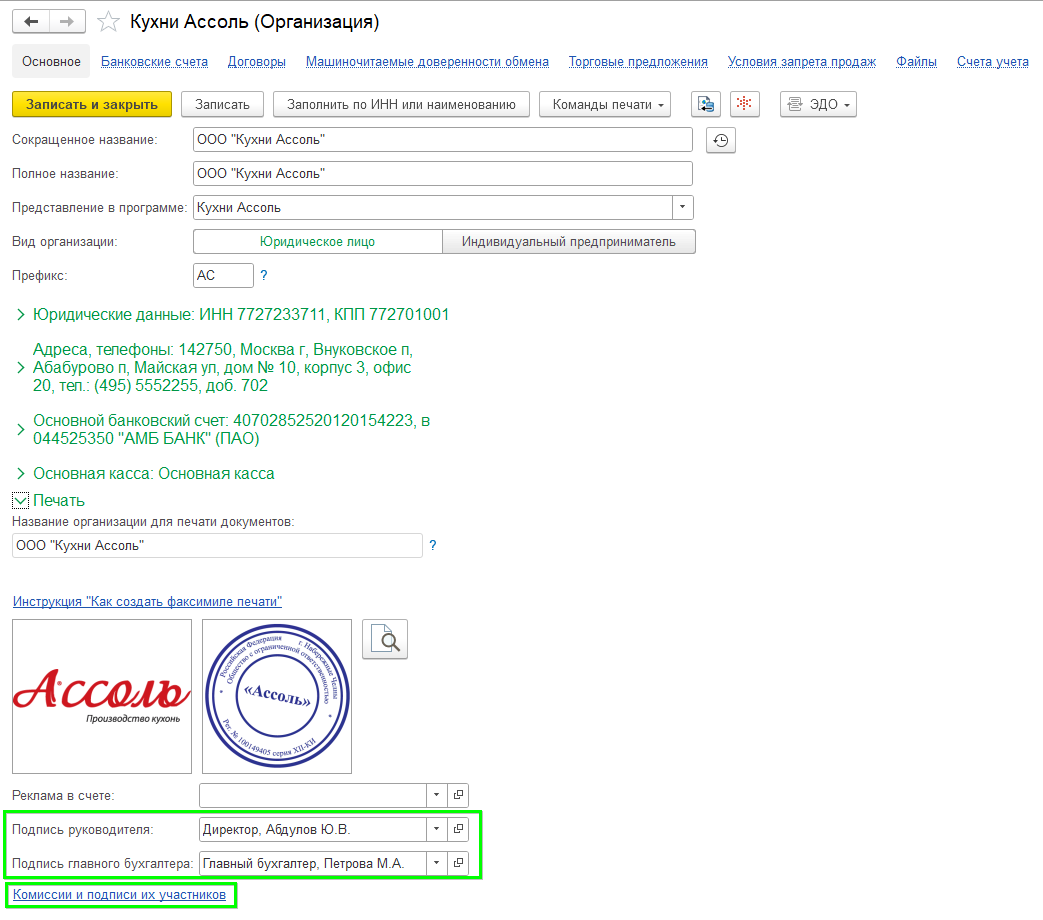Open the name history clock icon

click(x=720, y=140)
